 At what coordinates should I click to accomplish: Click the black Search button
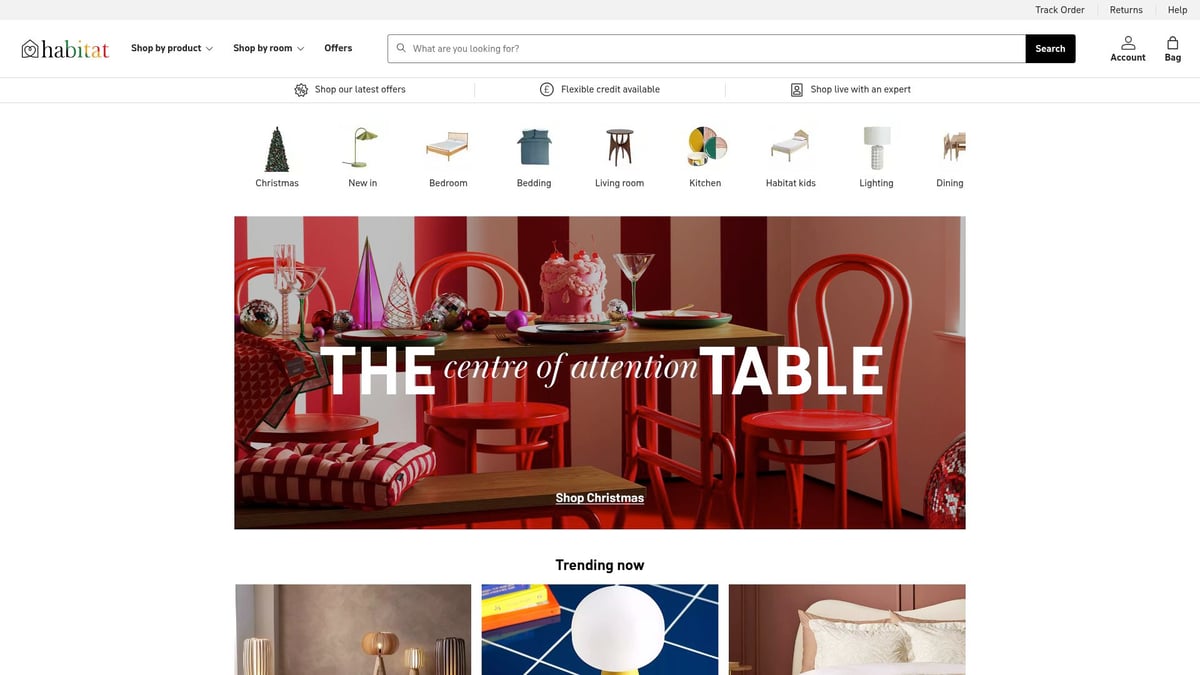coord(1050,49)
